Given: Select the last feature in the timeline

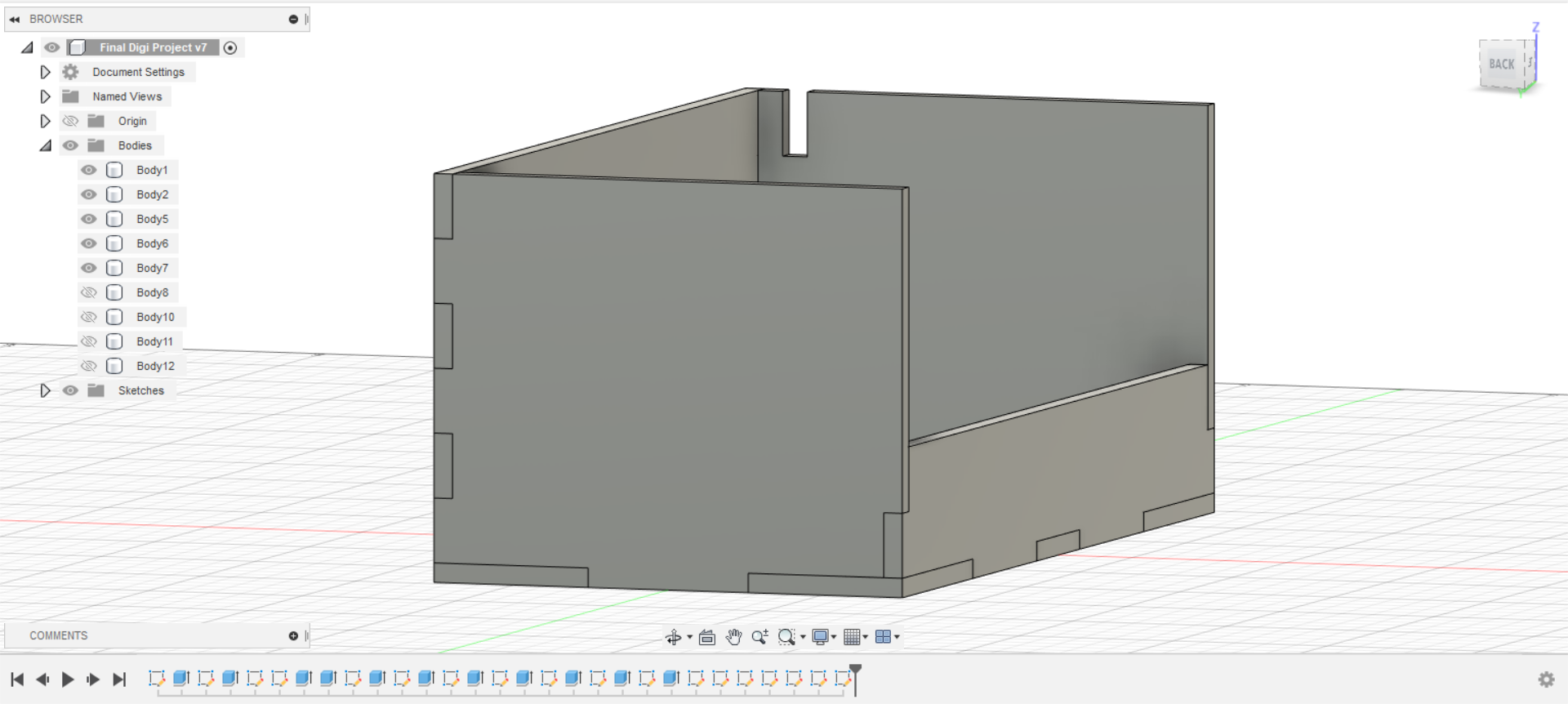Looking at the screenshot, I should click(x=843, y=678).
